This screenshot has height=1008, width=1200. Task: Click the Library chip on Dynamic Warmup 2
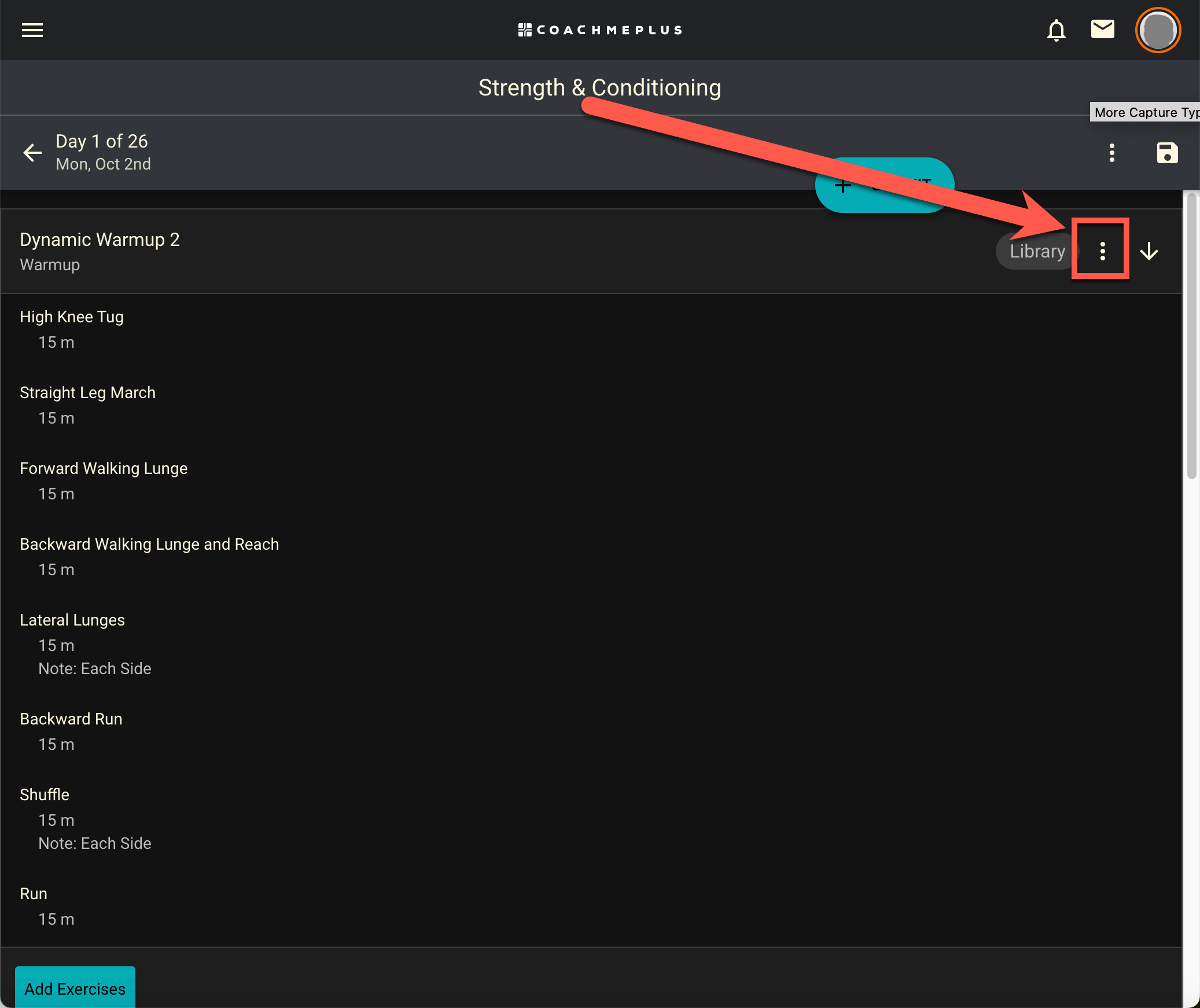coord(1037,251)
